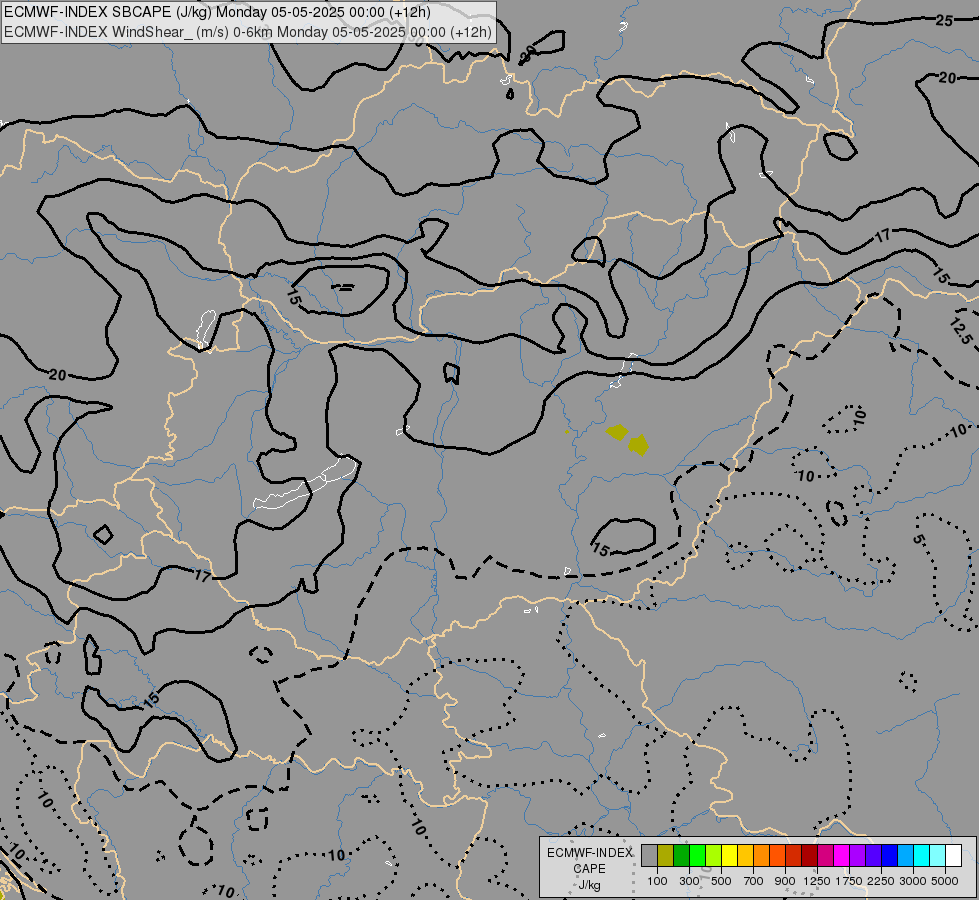Click the 100 legend tick label

[657, 881]
